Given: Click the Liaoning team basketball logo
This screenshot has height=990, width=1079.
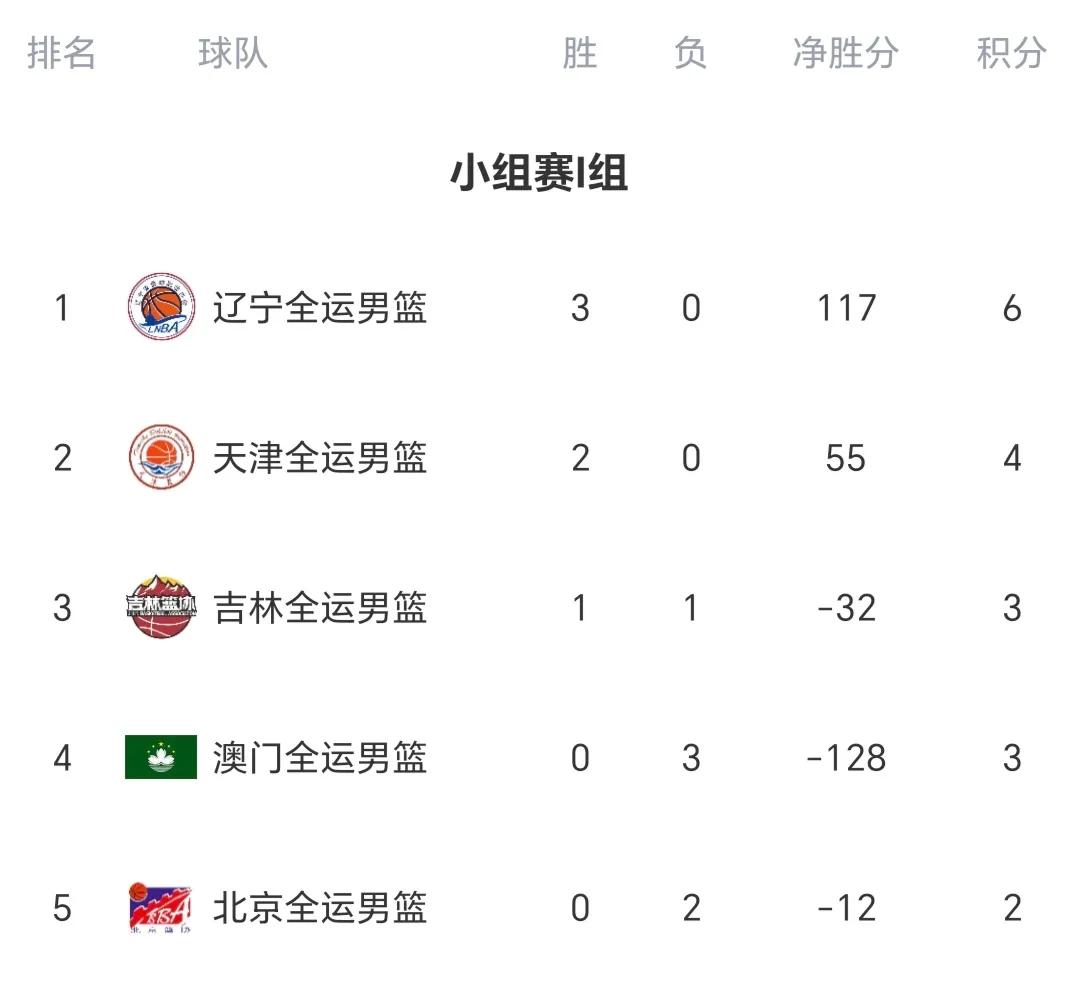Looking at the screenshot, I should click(x=160, y=307).
